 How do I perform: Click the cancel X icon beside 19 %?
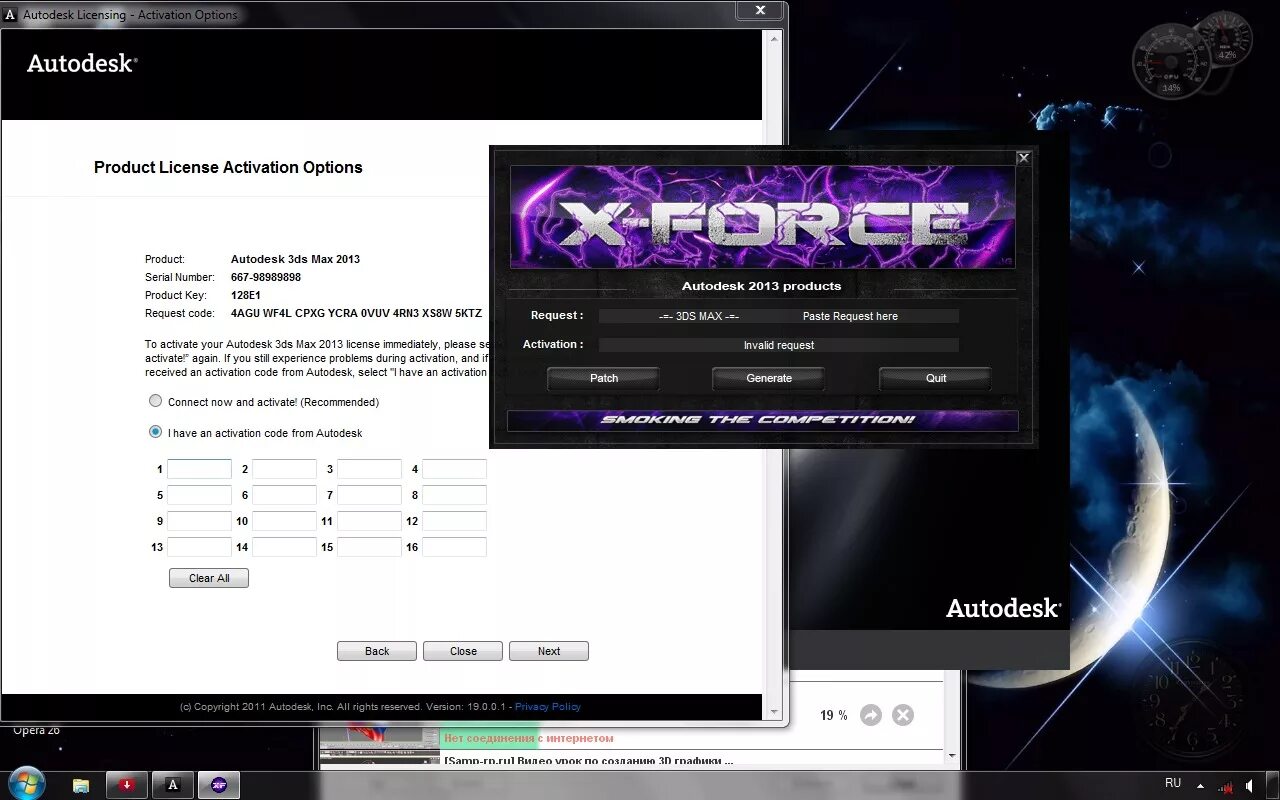tap(903, 715)
